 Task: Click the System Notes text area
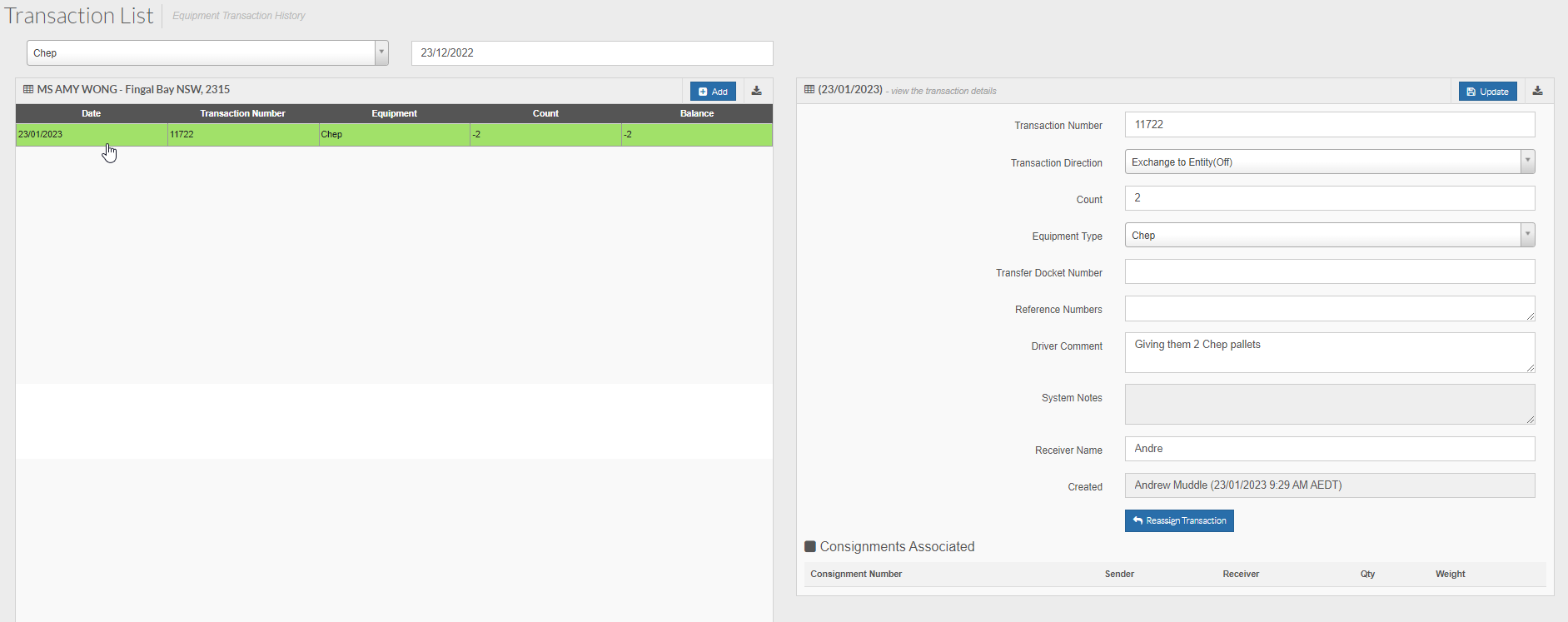[x=1330, y=404]
